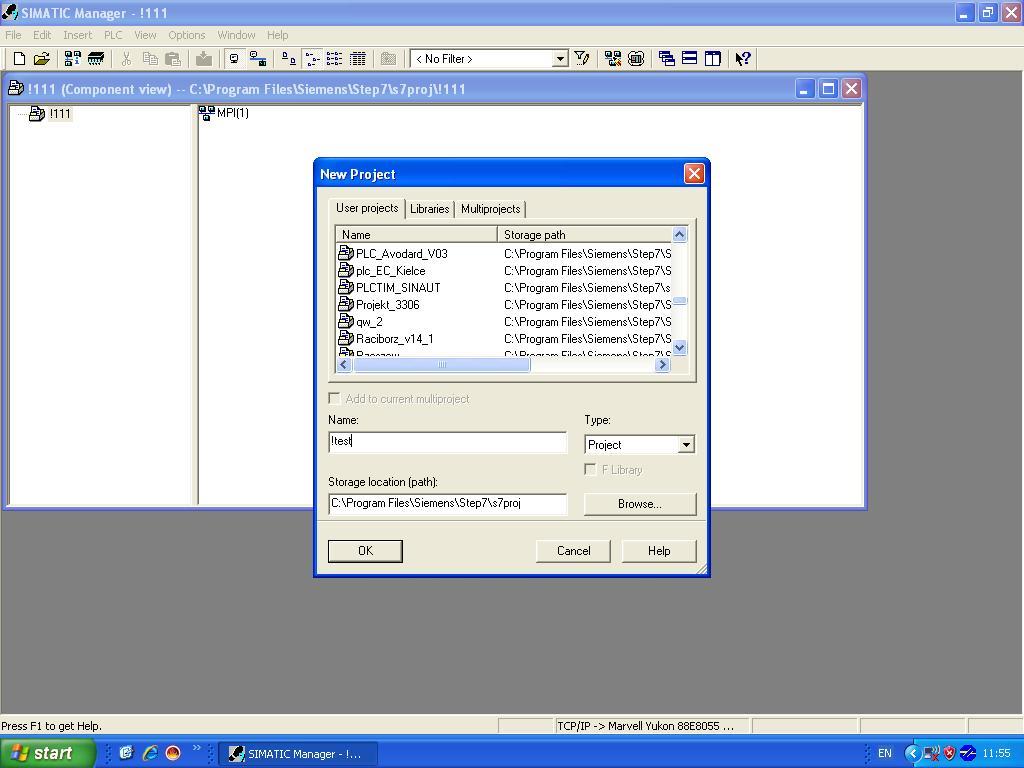The width and height of the screenshot is (1024, 768).
Task: Click the security shield tray icon
Action: (950, 753)
